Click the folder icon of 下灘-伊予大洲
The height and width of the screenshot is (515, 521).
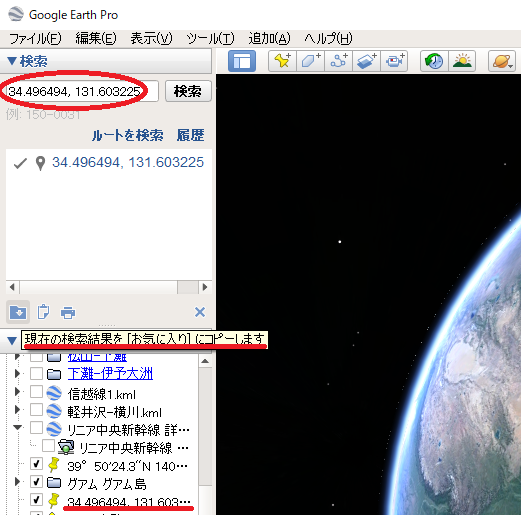54,374
